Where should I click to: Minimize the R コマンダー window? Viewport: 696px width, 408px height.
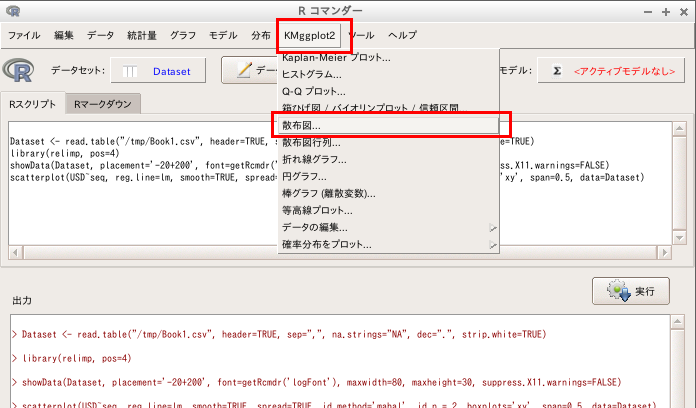click(648, 12)
